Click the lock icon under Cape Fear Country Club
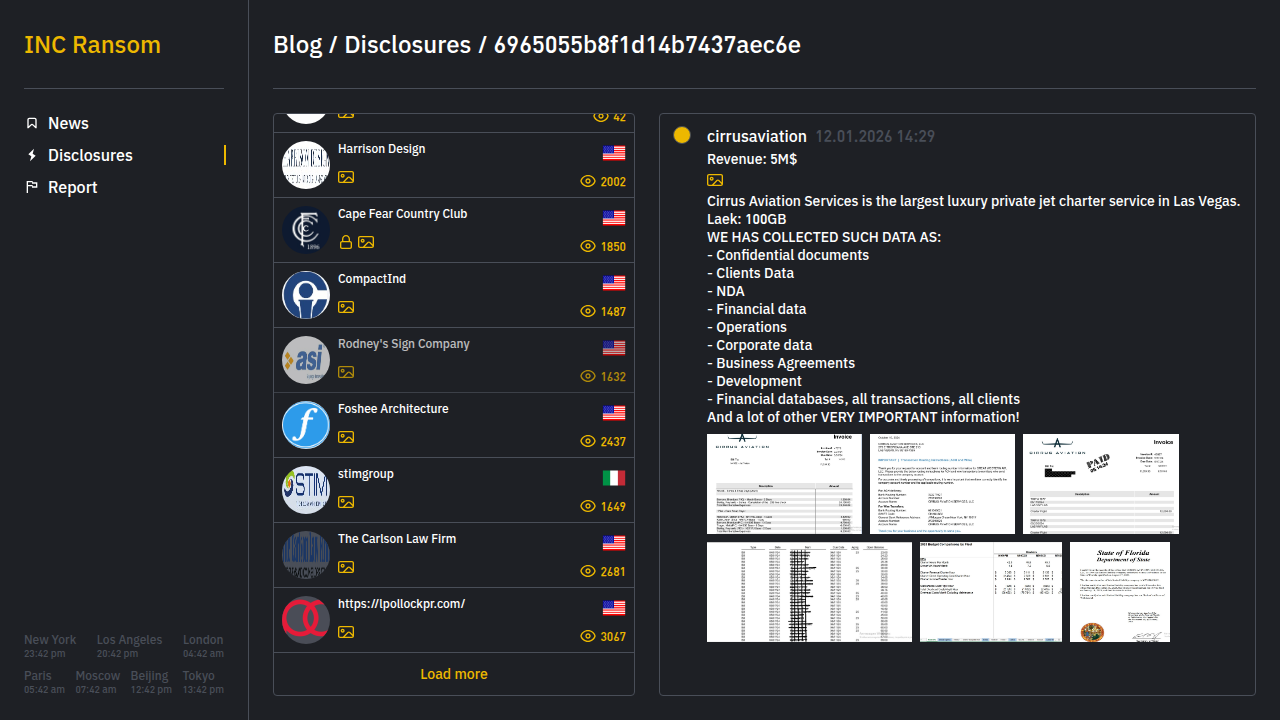This screenshot has height=720, width=1280. click(x=346, y=242)
